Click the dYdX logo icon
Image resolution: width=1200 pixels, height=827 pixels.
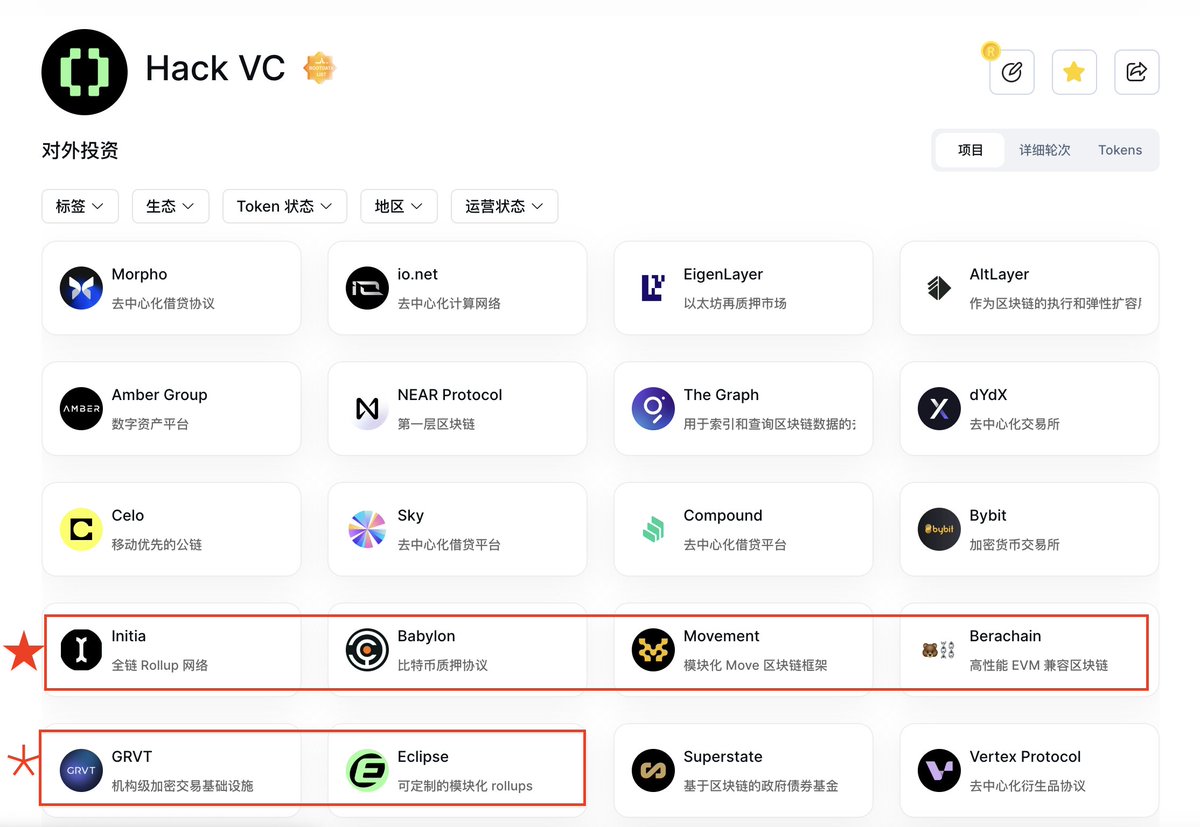tap(939, 409)
